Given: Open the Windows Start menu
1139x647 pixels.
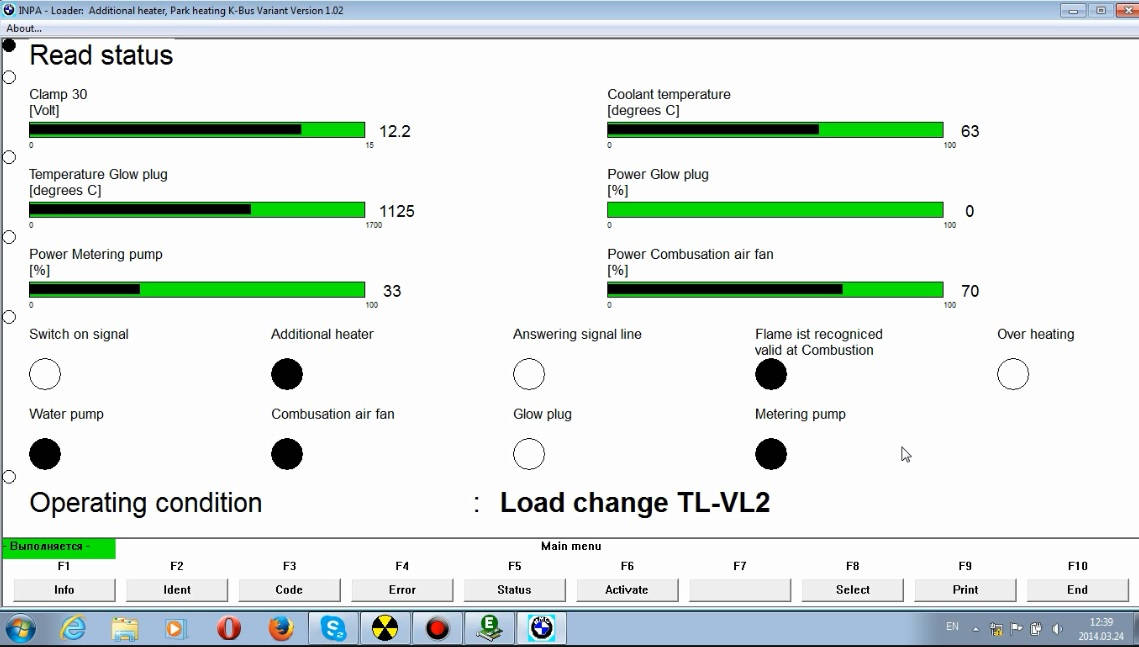Looking at the screenshot, I should (x=20, y=628).
